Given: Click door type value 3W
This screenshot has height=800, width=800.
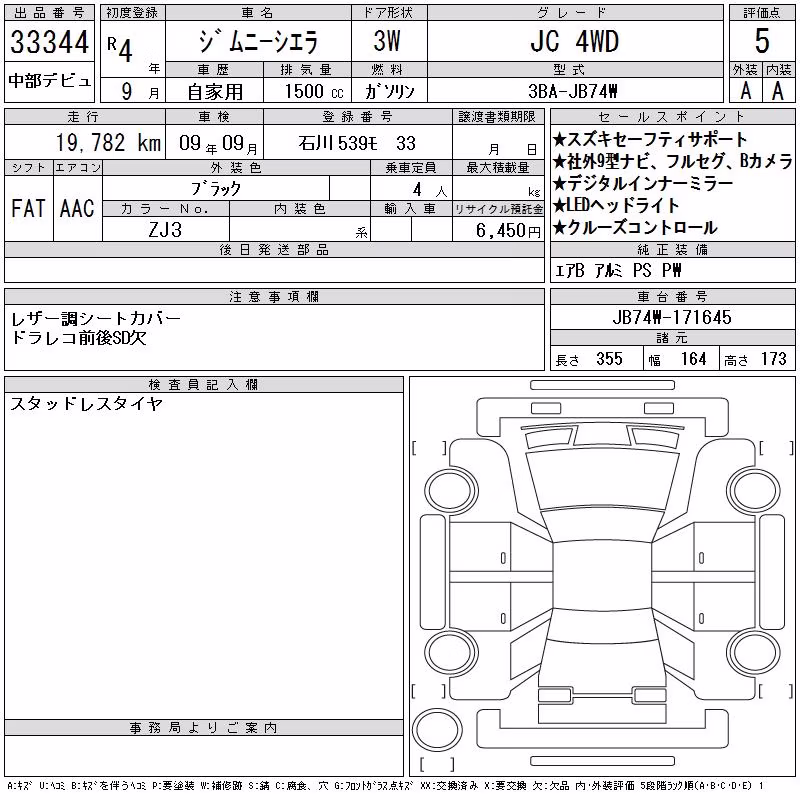Looking at the screenshot, I should (388, 41).
